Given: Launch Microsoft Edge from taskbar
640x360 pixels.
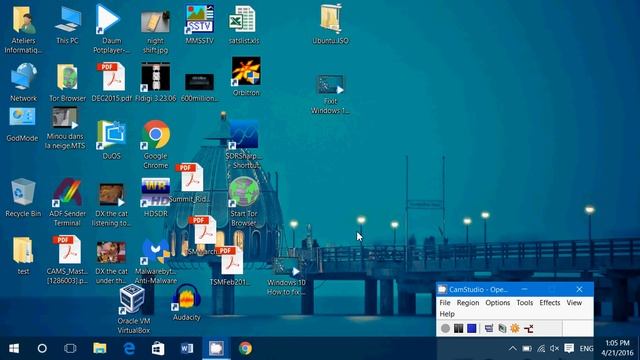Looking at the screenshot, I should pos(129,349).
